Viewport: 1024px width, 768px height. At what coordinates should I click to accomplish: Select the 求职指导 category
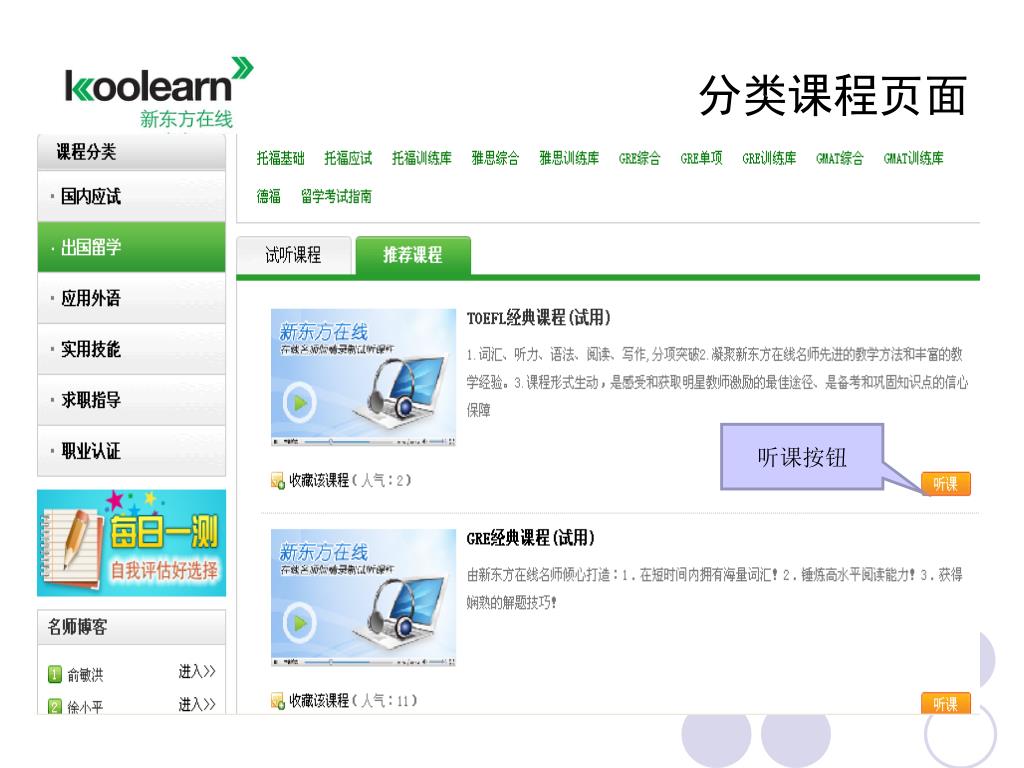click(x=131, y=400)
